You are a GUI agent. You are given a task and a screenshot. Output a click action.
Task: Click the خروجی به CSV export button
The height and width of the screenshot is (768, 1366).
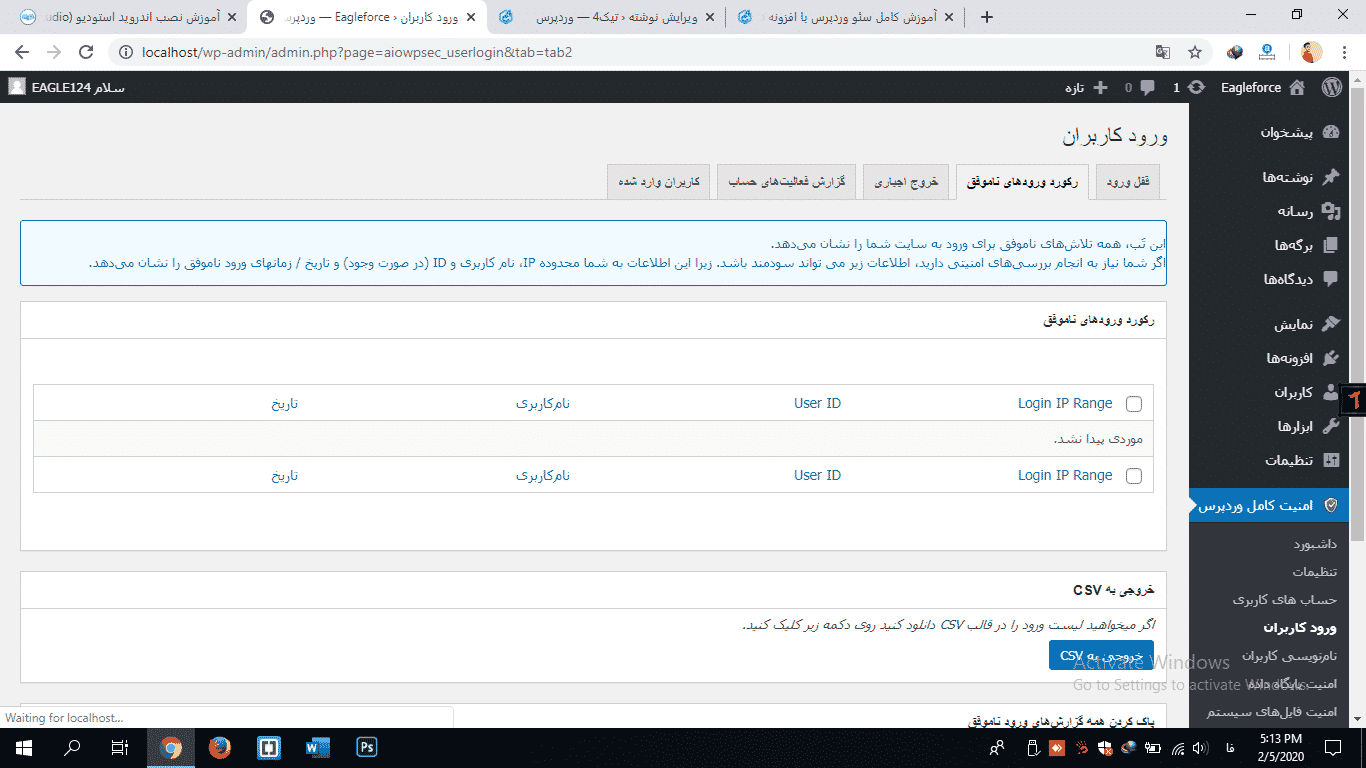pos(1101,656)
